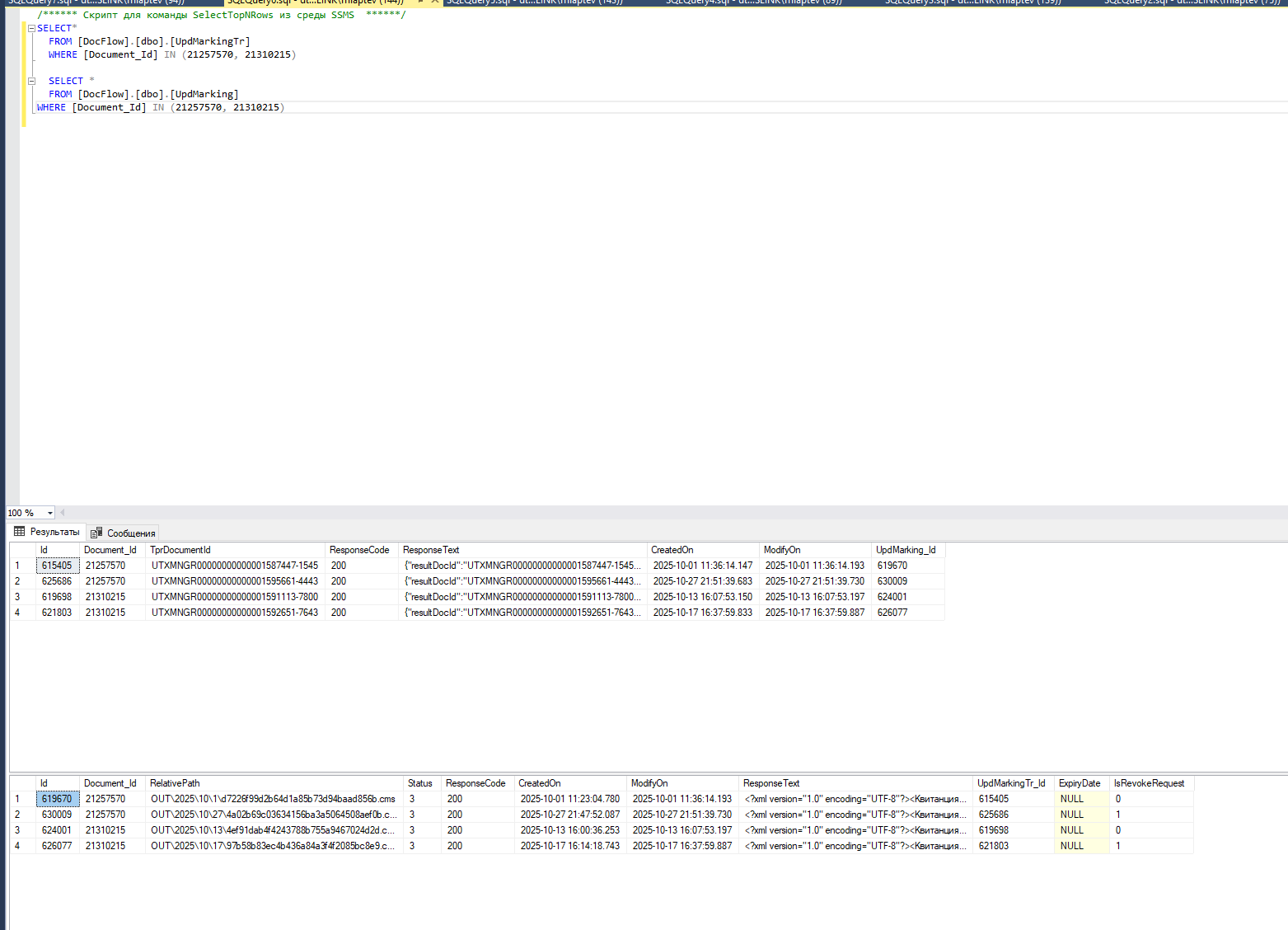Select the top grid's ResponseText column header
The image size is (1288, 930).
[522, 550]
